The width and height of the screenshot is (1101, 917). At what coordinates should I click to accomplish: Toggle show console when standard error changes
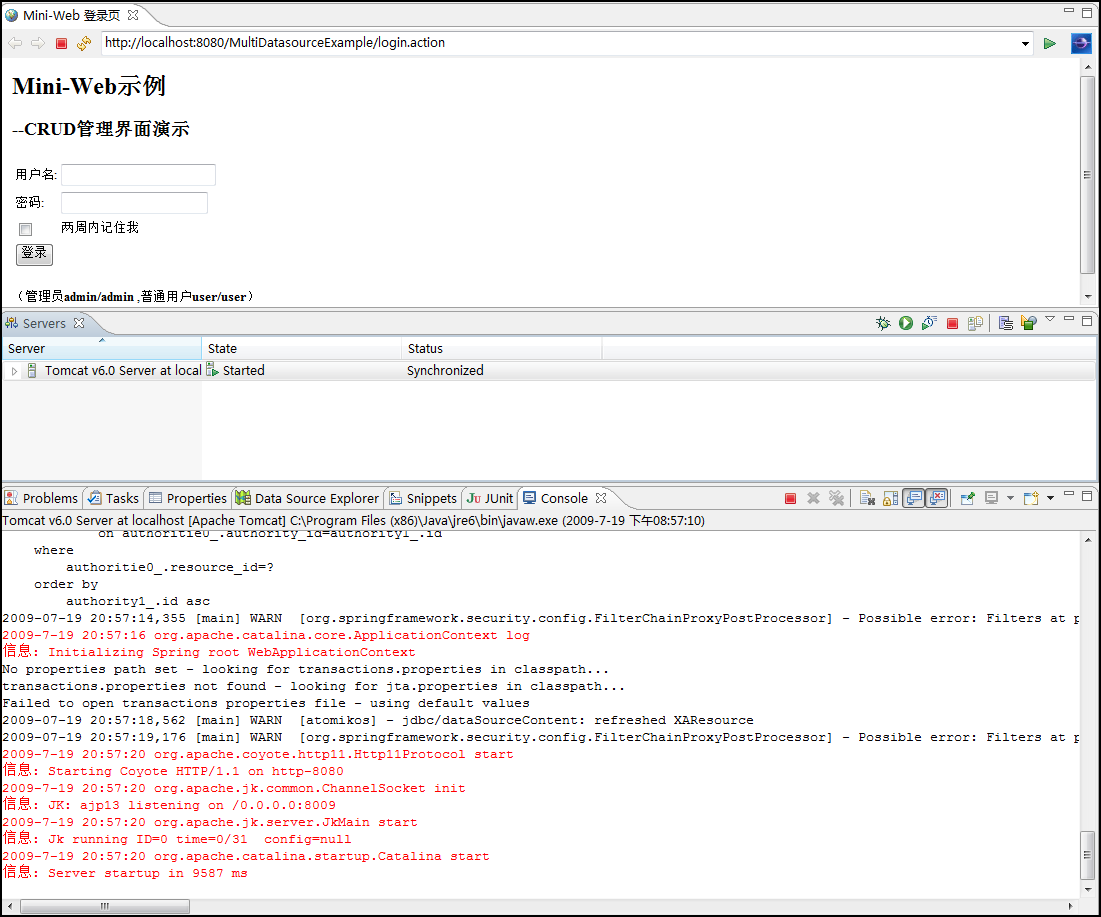[937, 499]
